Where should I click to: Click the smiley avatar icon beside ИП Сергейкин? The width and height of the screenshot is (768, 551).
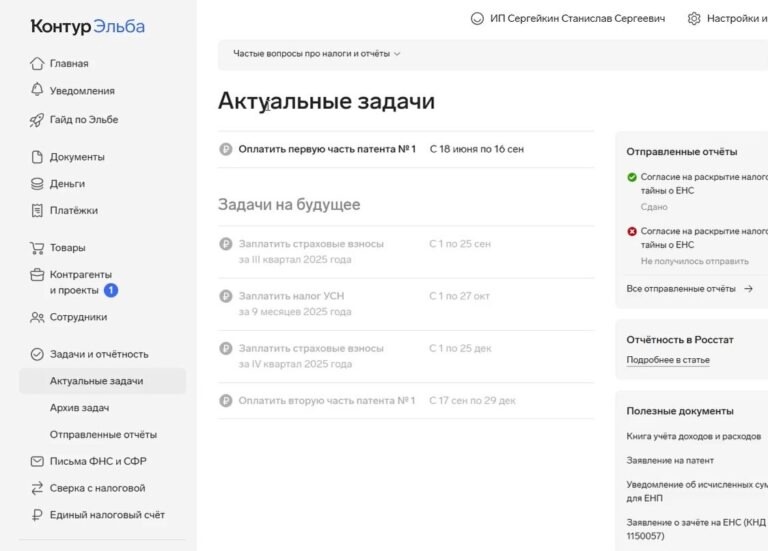[477, 19]
